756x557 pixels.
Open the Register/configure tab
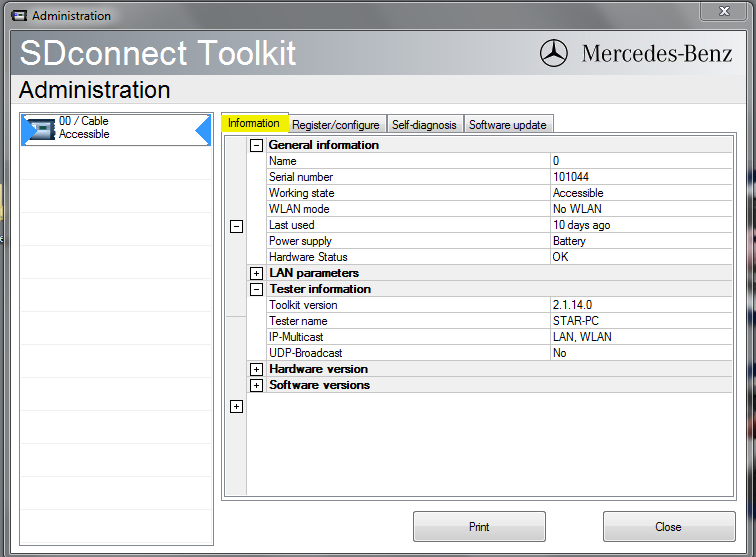(x=336, y=125)
